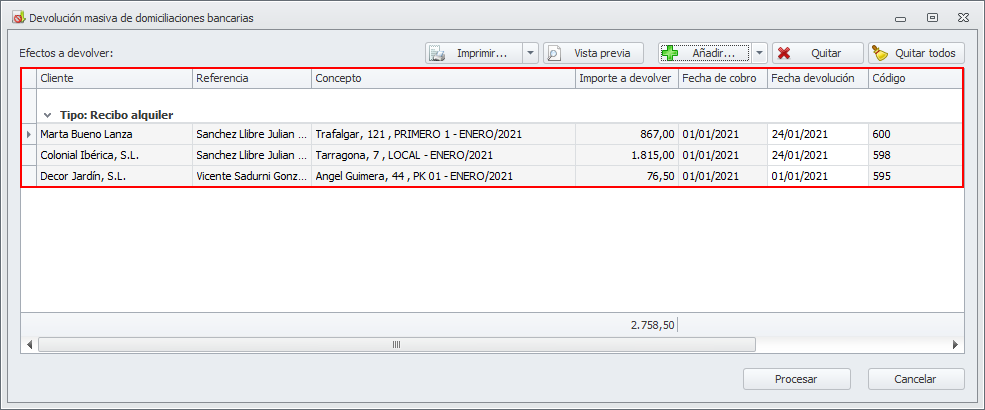
Task: Click the red X Quitar icon
Action: click(784, 53)
